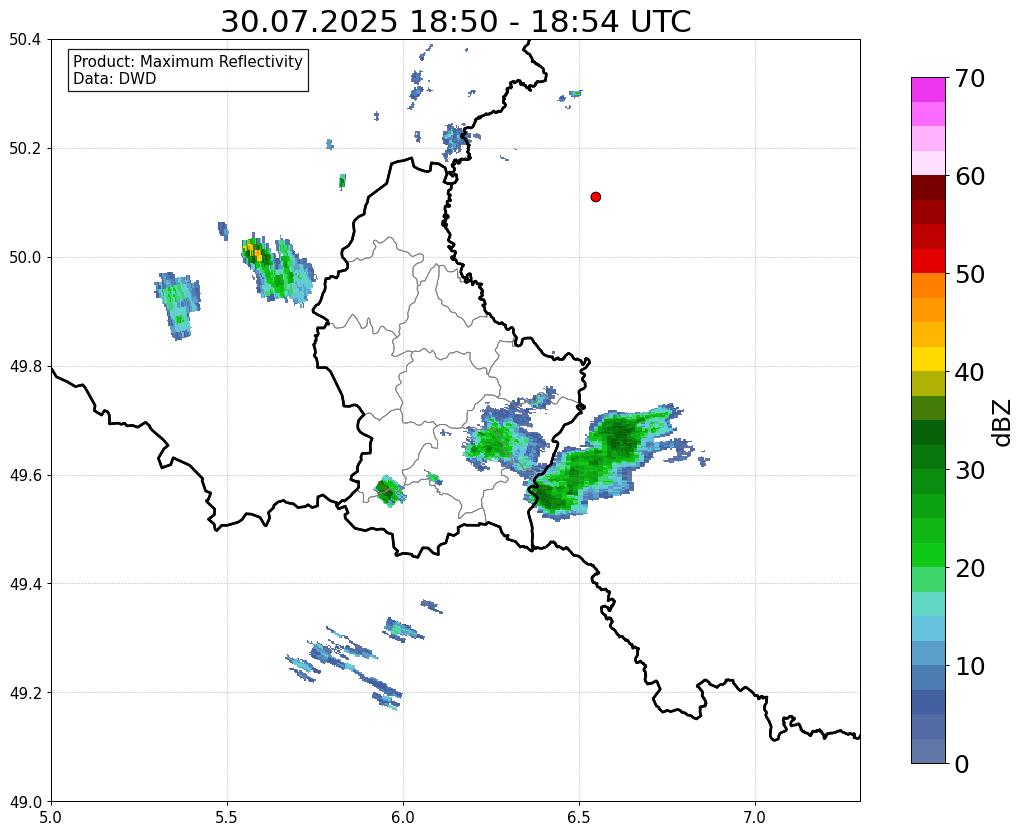The height and width of the screenshot is (834, 1023).
Task: Click the colorbar tick label 30
Action: pyautogui.click(x=969, y=470)
